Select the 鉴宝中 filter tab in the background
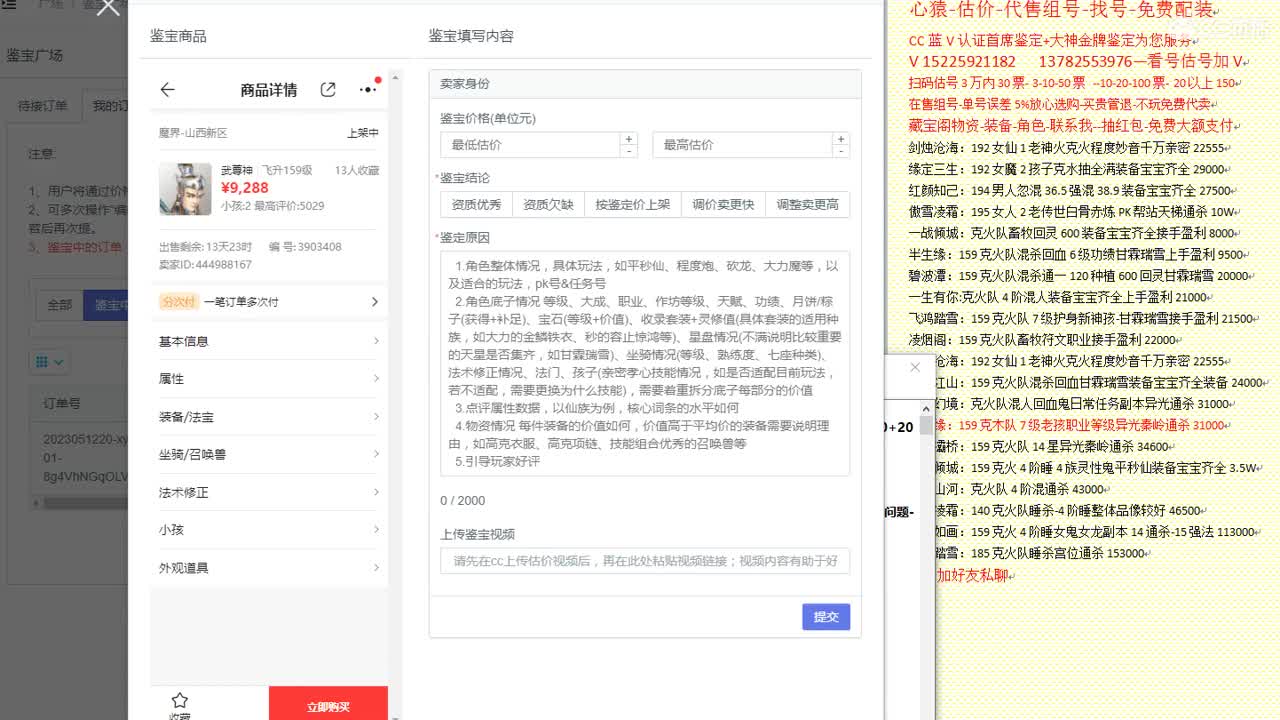 pos(108,305)
